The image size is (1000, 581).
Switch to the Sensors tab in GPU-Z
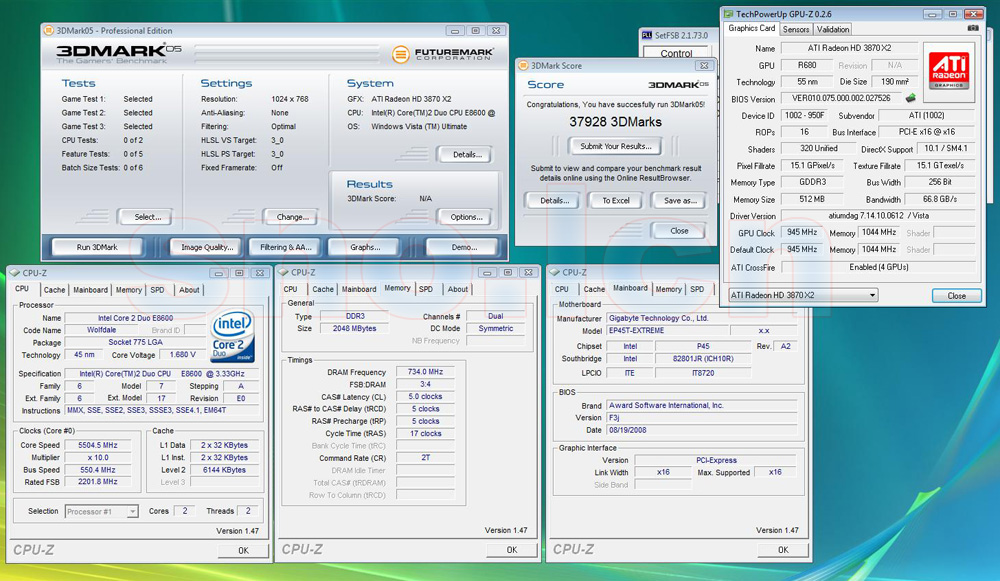(x=795, y=29)
